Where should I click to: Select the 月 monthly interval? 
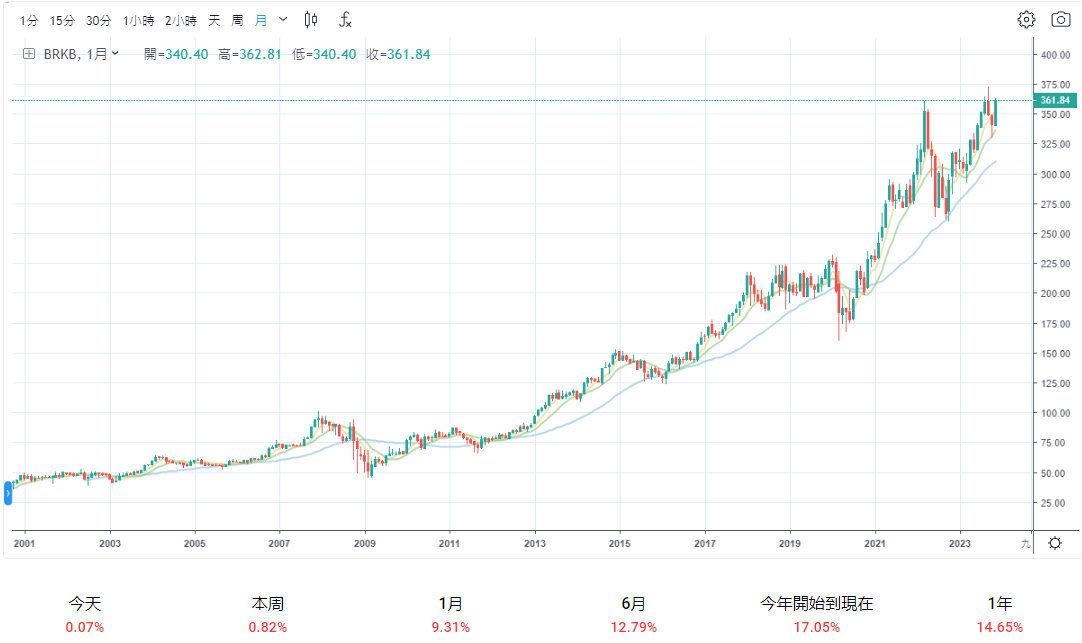(x=261, y=20)
